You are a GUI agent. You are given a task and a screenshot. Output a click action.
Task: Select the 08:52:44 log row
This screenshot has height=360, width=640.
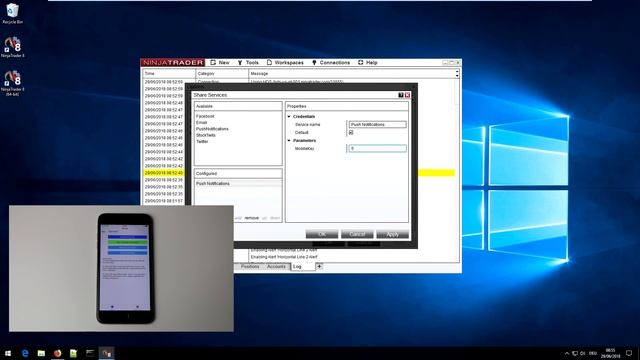click(164, 152)
